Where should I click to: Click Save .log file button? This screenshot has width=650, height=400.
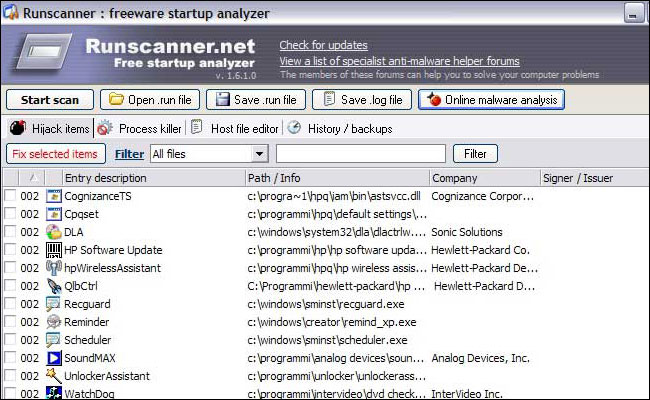click(x=362, y=100)
